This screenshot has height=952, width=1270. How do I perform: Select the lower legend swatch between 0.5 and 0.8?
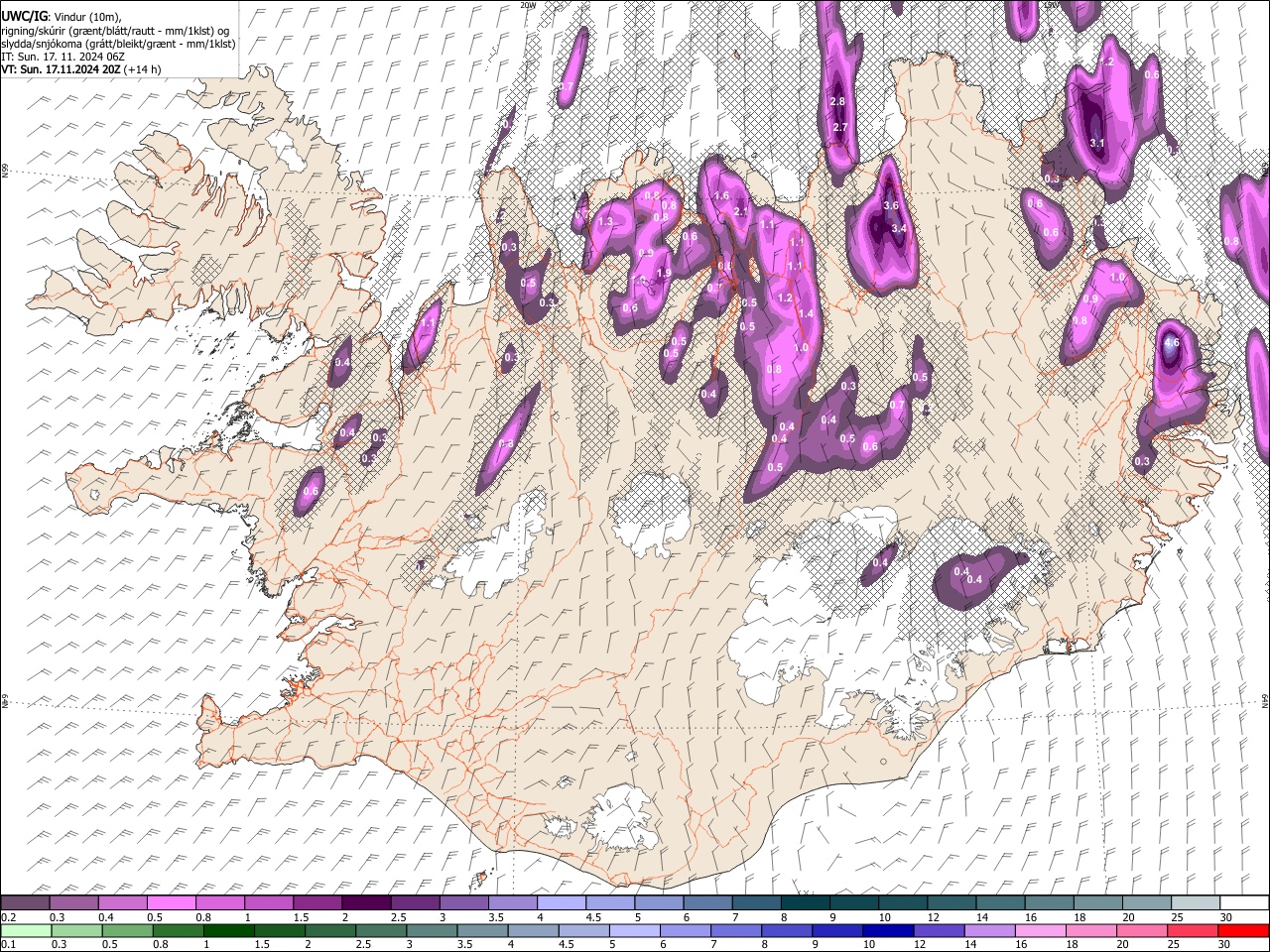(x=129, y=930)
